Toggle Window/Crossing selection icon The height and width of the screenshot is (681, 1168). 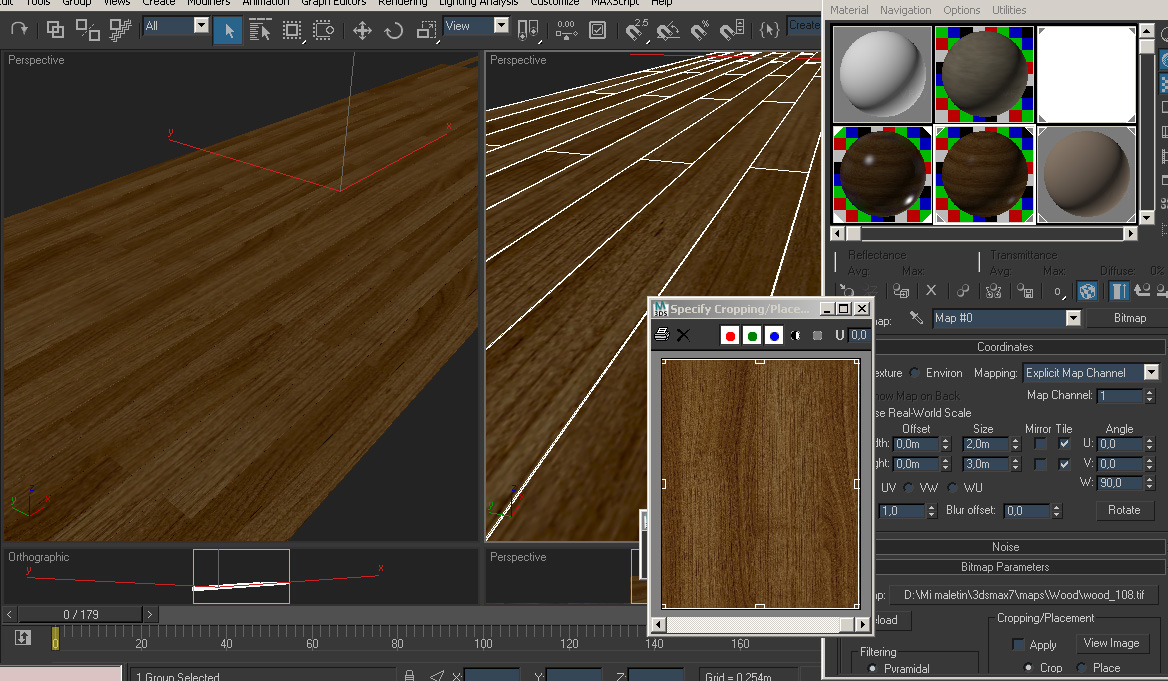click(323, 31)
